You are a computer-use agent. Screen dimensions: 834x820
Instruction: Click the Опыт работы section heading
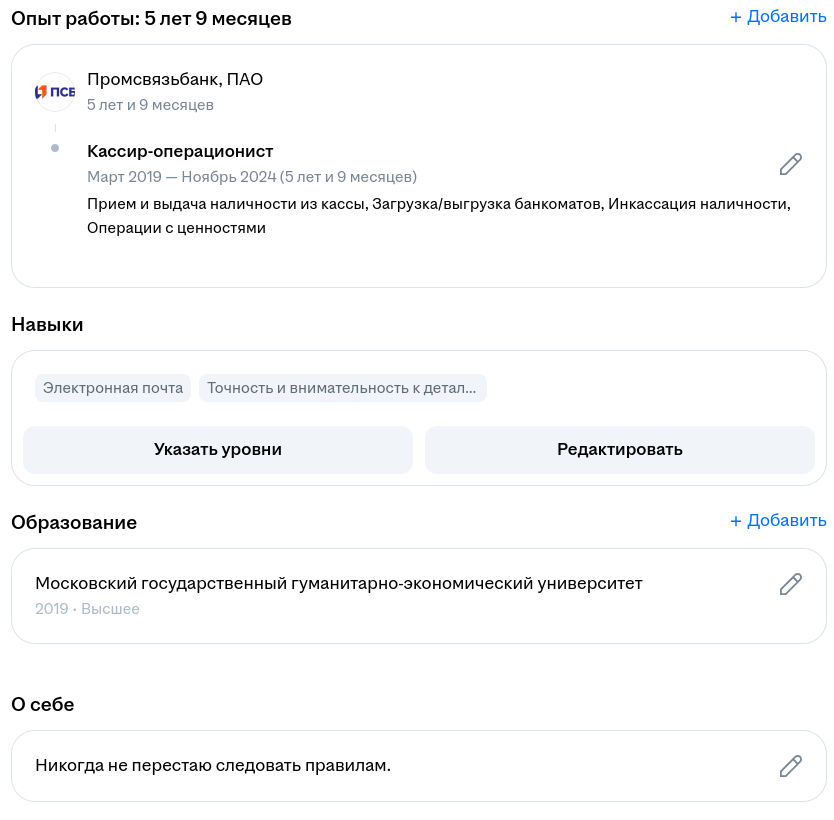[x=151, y=18]
